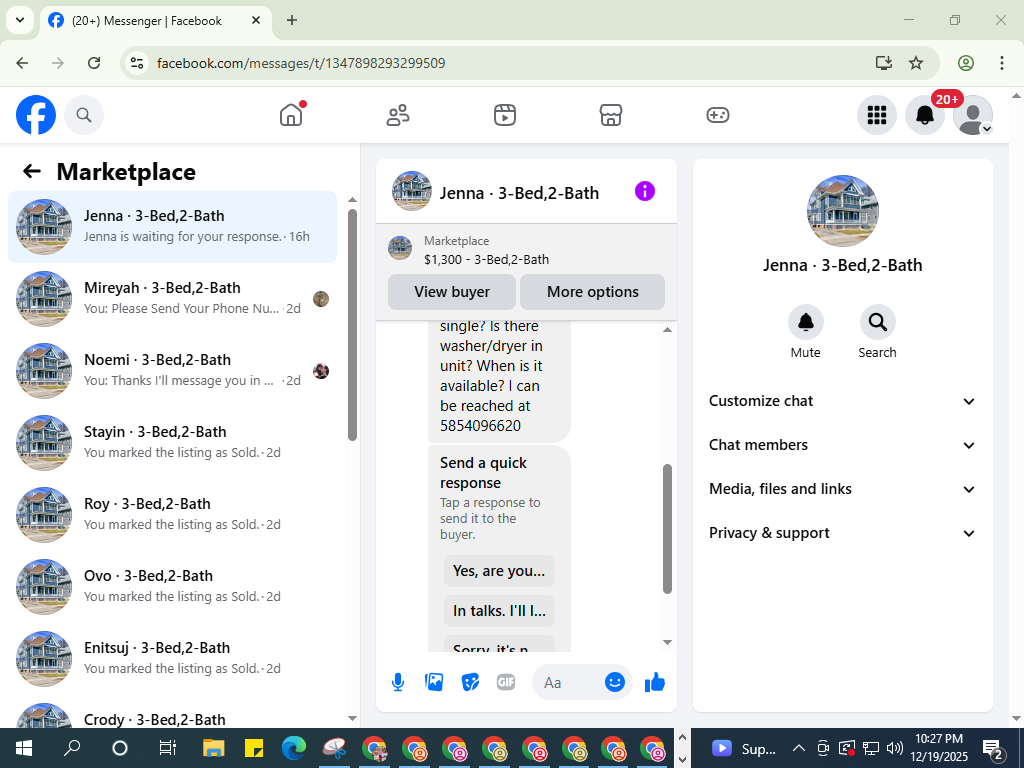The height and width of the screenshot is (768, 1024).
Task: Open the Roy 3-Bed,2-Bath conversation
Action: pos(172,514)
